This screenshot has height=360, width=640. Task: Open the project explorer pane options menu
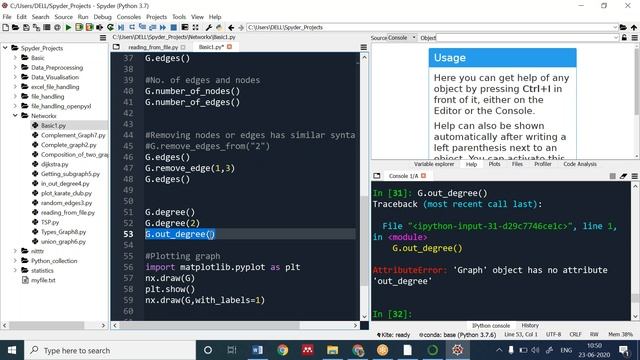[103, 38]
